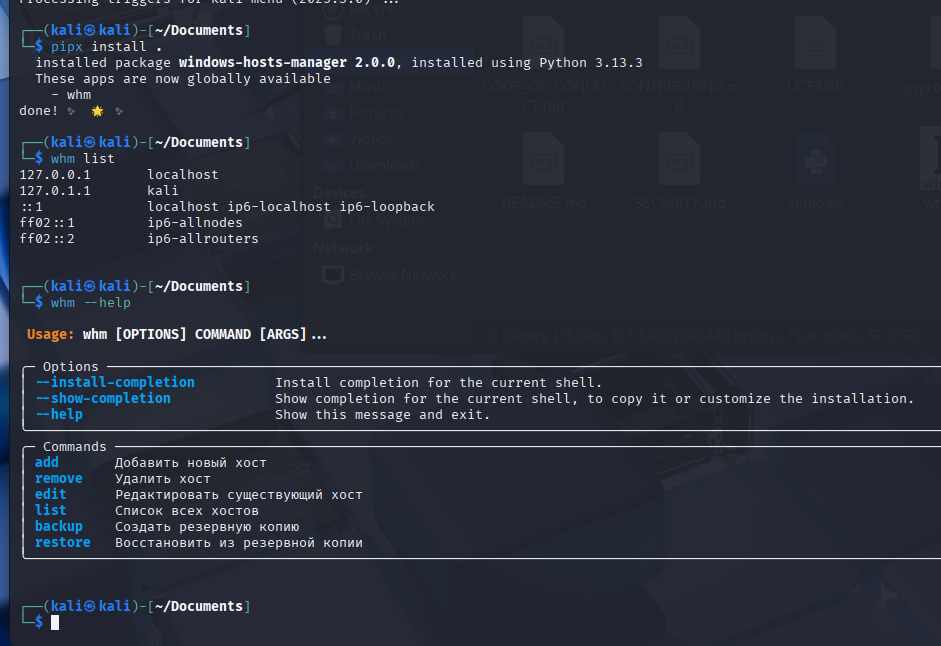Open the Pictures folder from the sidebar
Screen dimensions: 941x646
[x=377, y=111]
